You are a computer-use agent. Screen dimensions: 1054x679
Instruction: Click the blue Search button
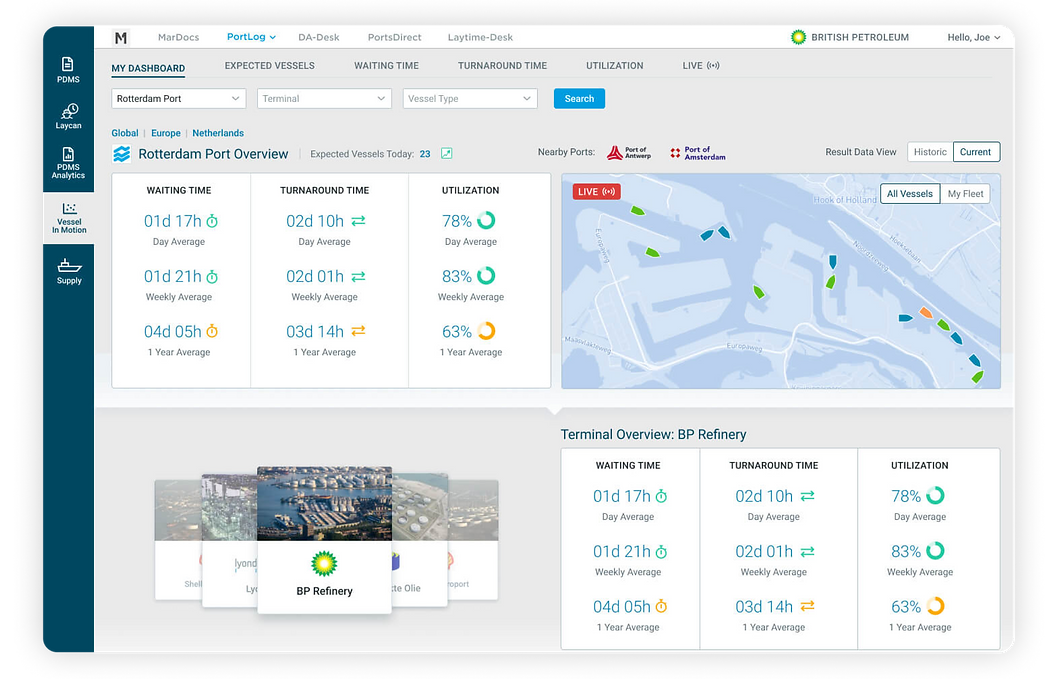579,99
